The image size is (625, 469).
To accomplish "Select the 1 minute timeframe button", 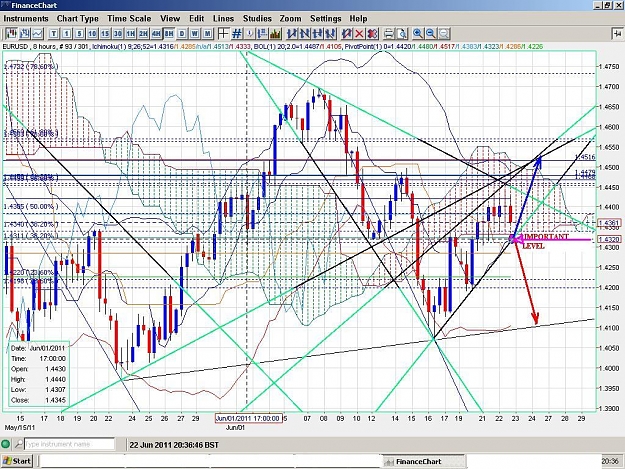I will (67, 33).
